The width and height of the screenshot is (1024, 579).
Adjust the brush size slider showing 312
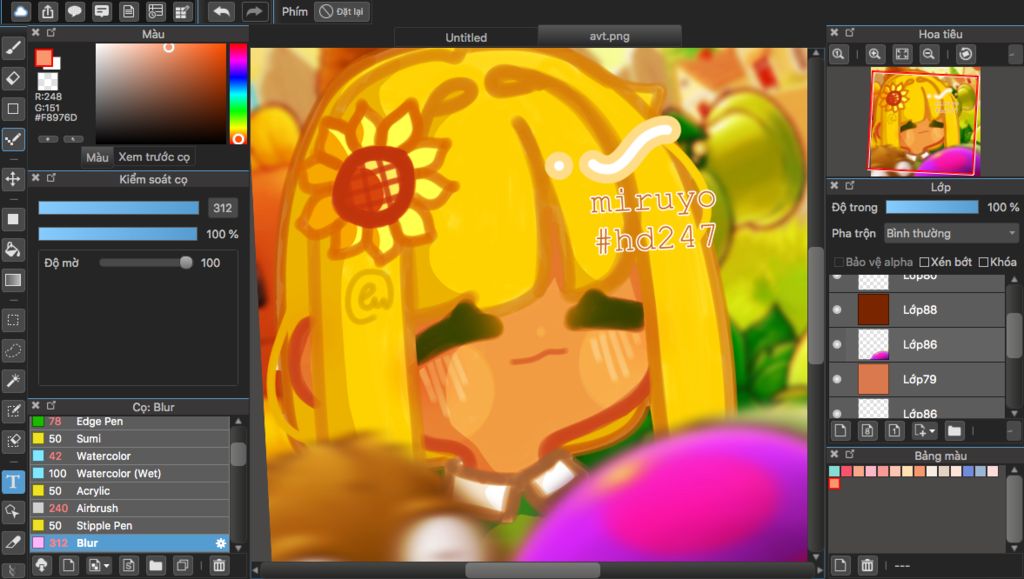pyautogui.click(x=118, y=208)
